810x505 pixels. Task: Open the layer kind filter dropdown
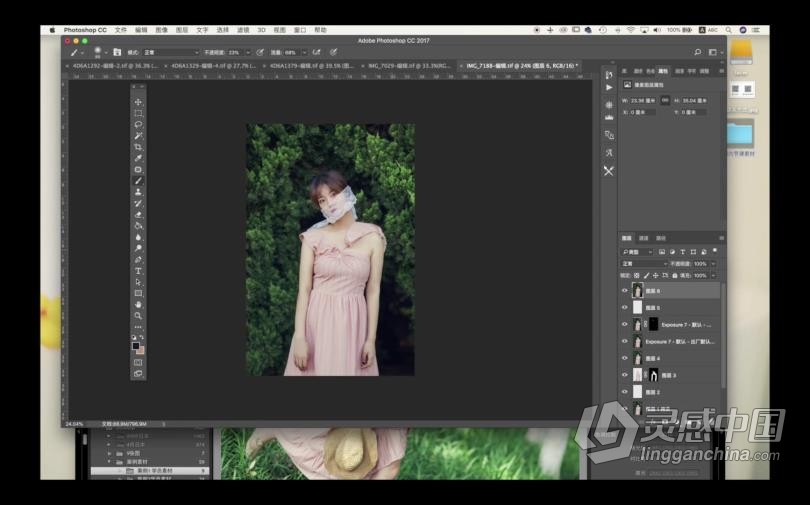(637, 252)
